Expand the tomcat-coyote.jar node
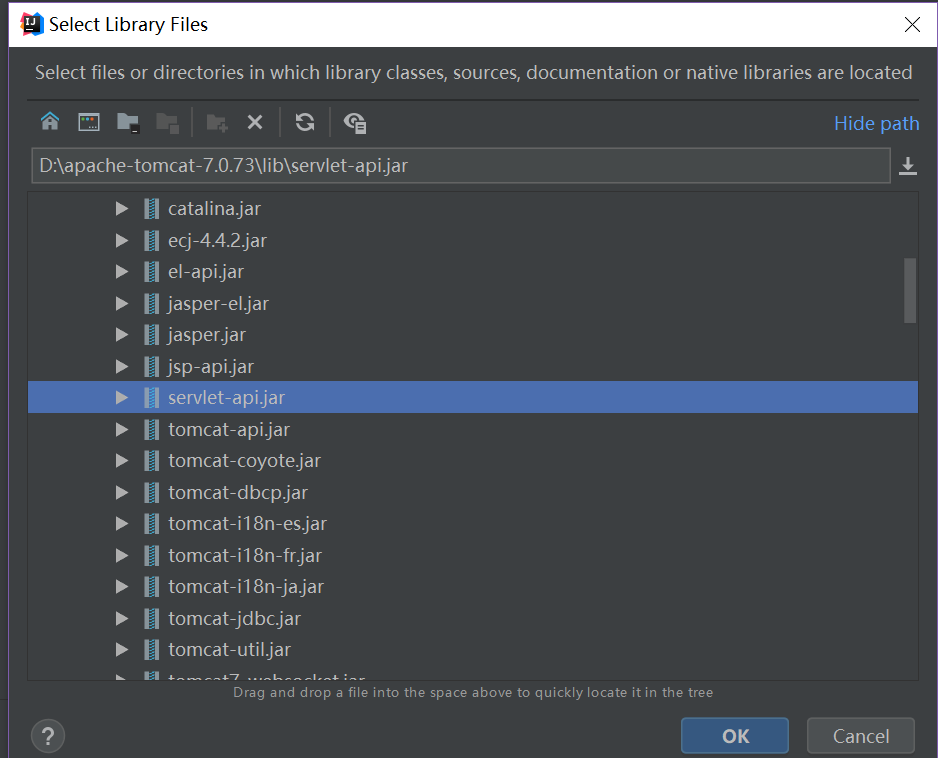 pos(122,461)
